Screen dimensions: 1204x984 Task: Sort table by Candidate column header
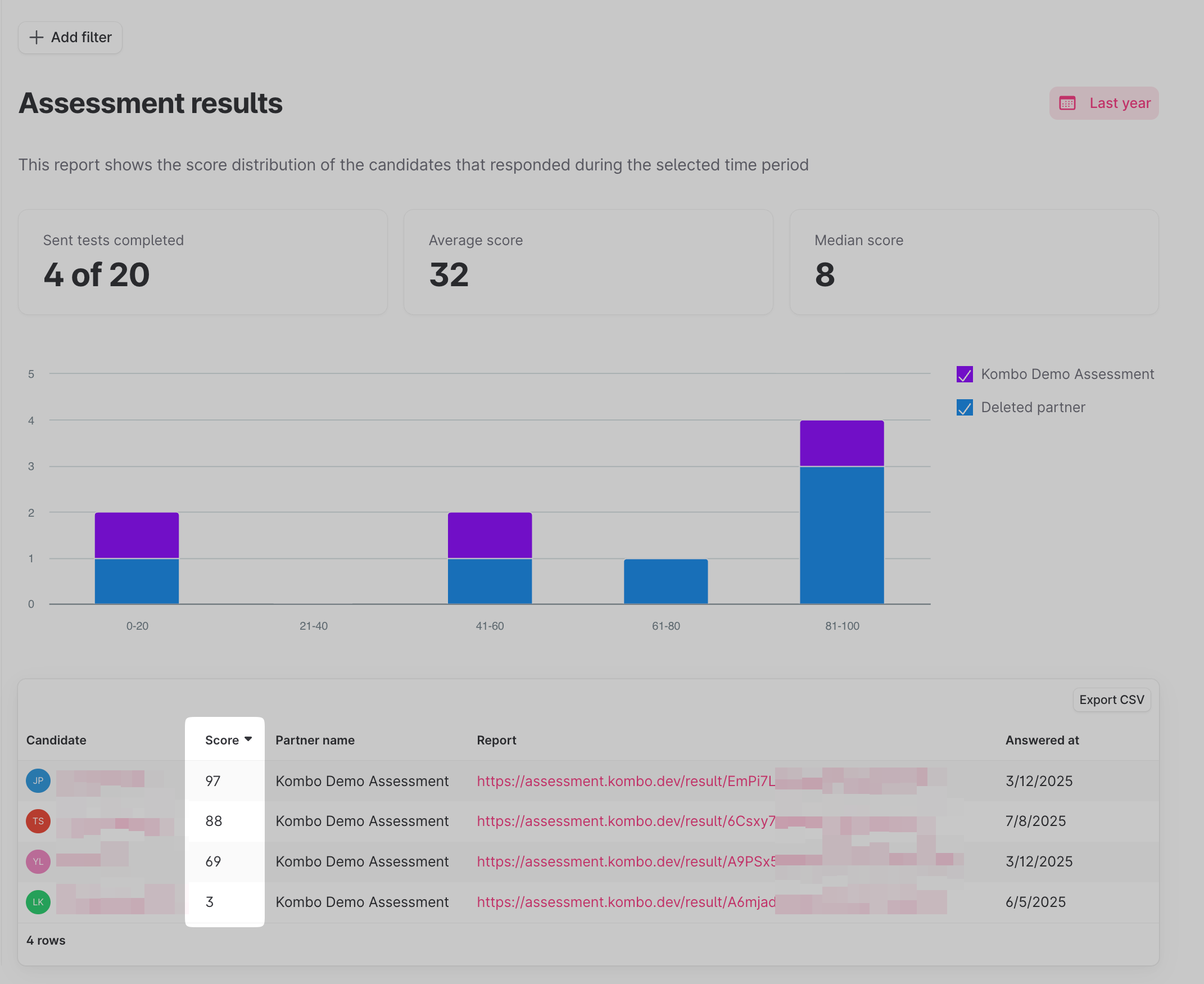pyautogui.click(x=56, y=741)
